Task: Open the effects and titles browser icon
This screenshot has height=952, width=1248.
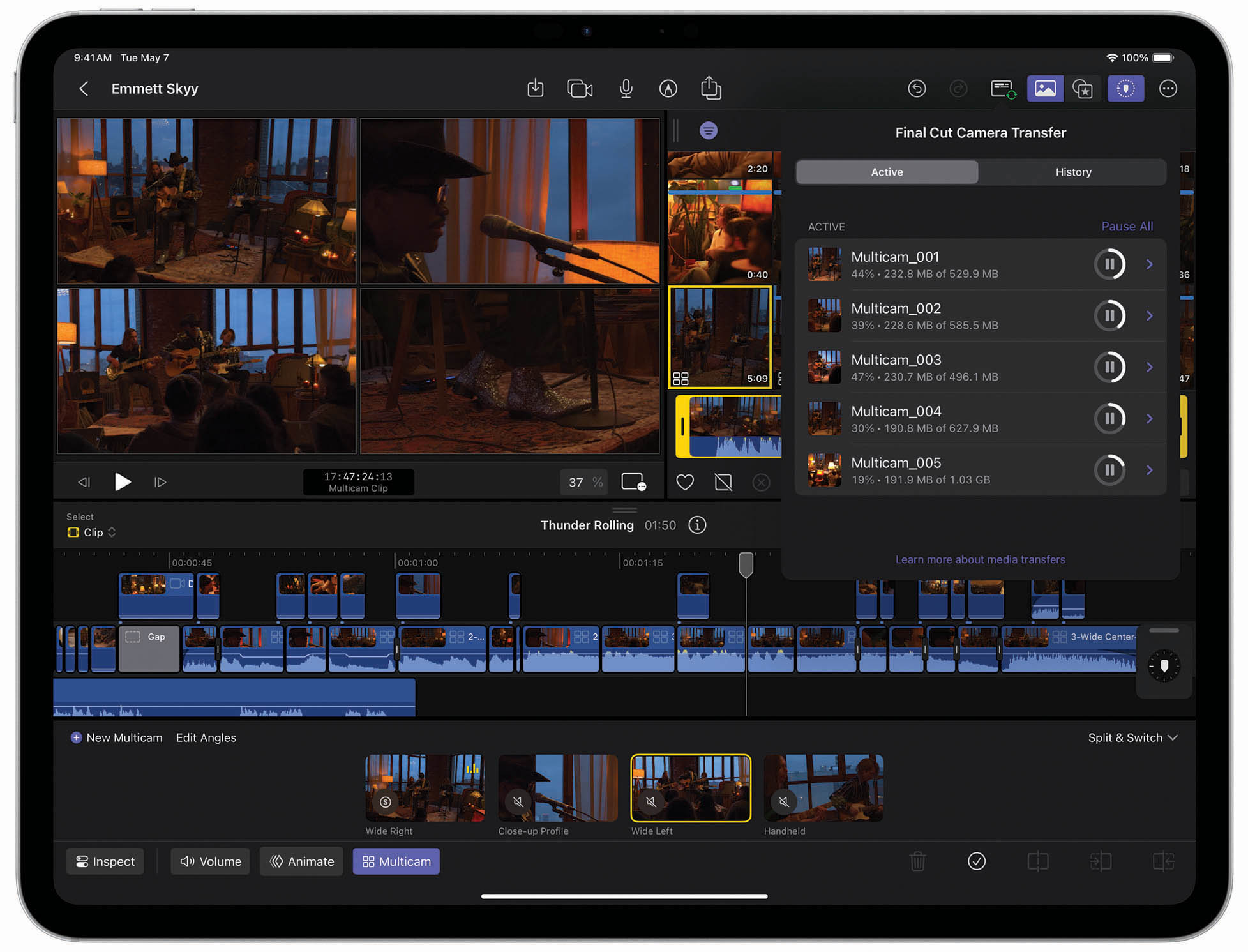Action: click(1083, 89)
